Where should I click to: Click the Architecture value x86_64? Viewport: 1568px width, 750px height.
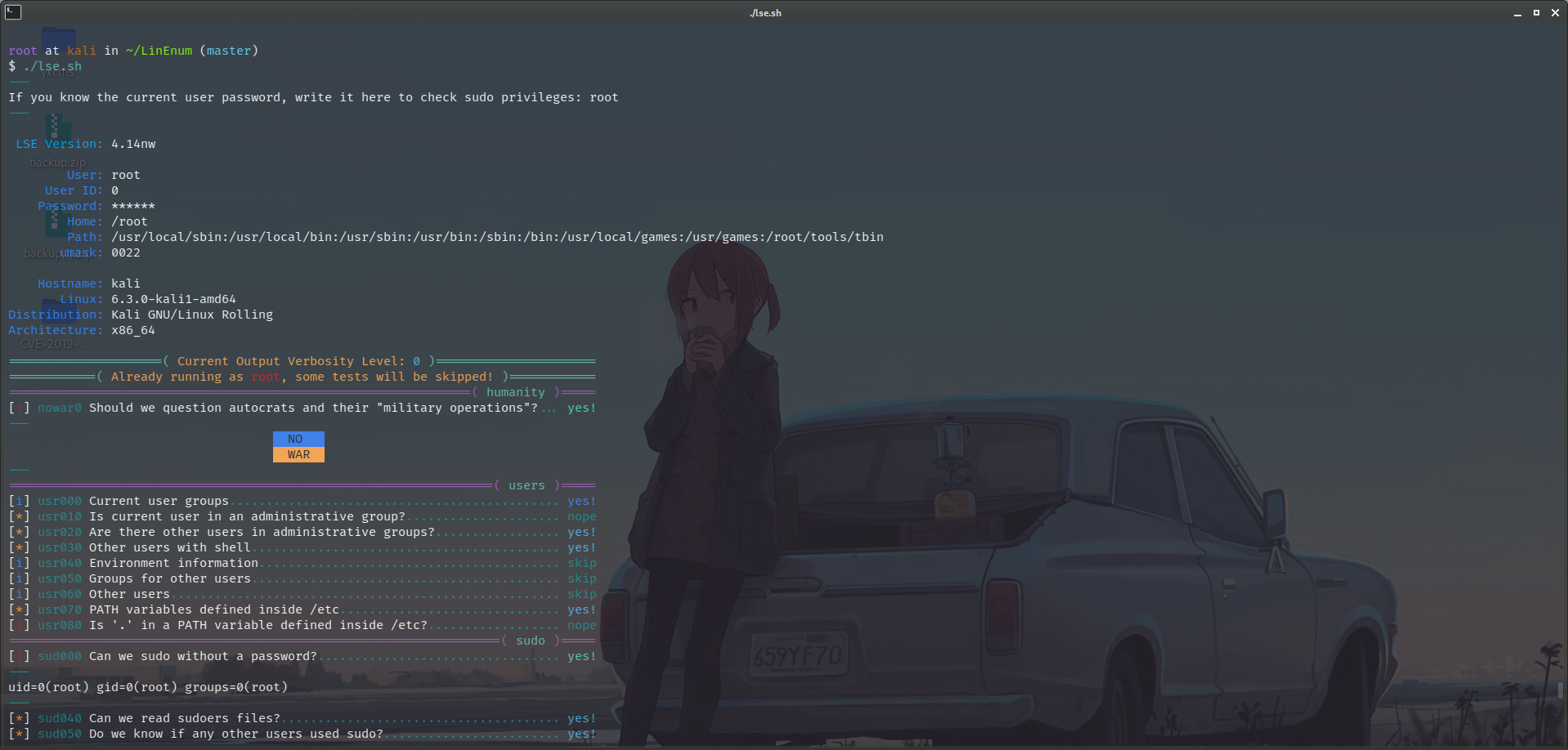133,330
